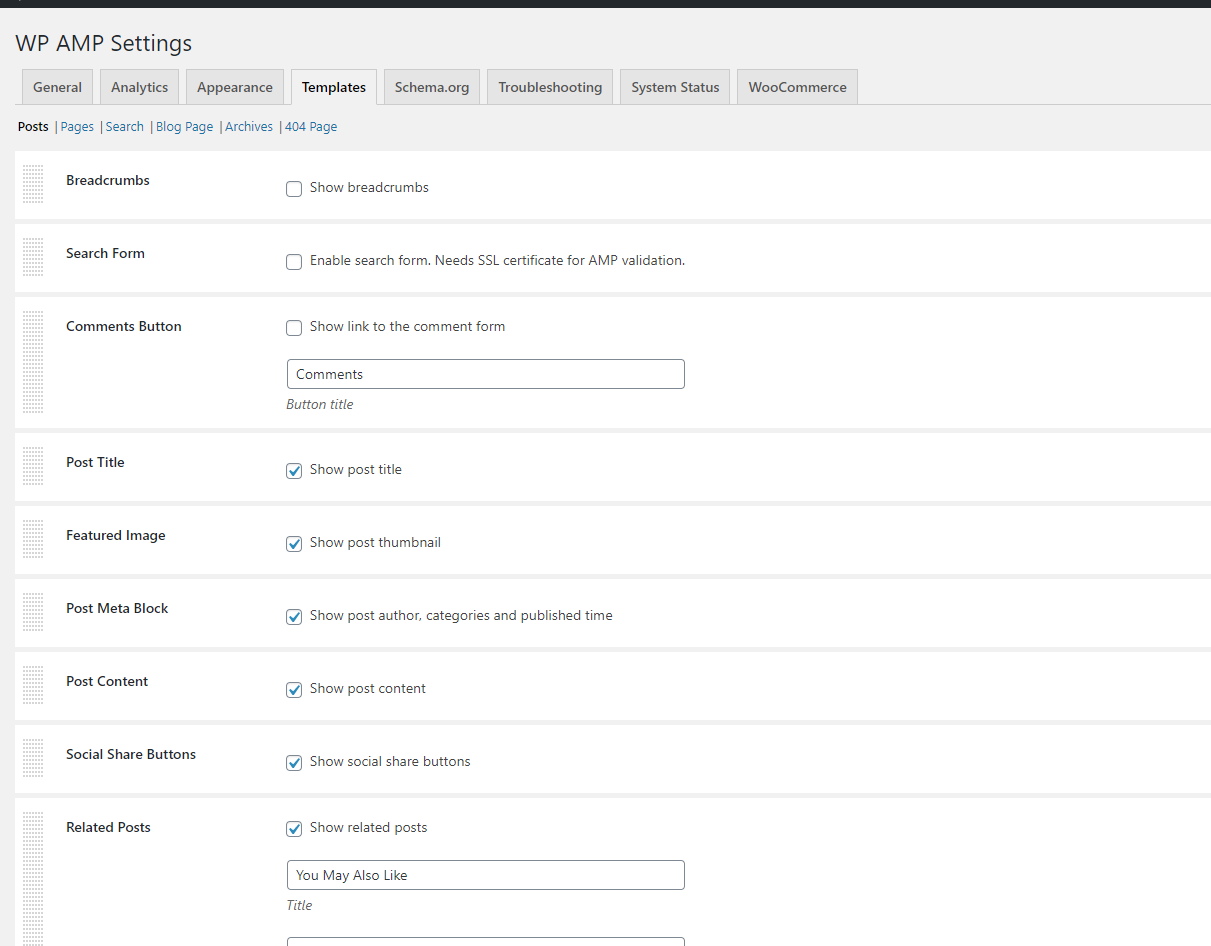Image resolution: width=1211 pixels, height=946 pixels.
Task: Click the Post Meta Block label
Action: (117, 608)
